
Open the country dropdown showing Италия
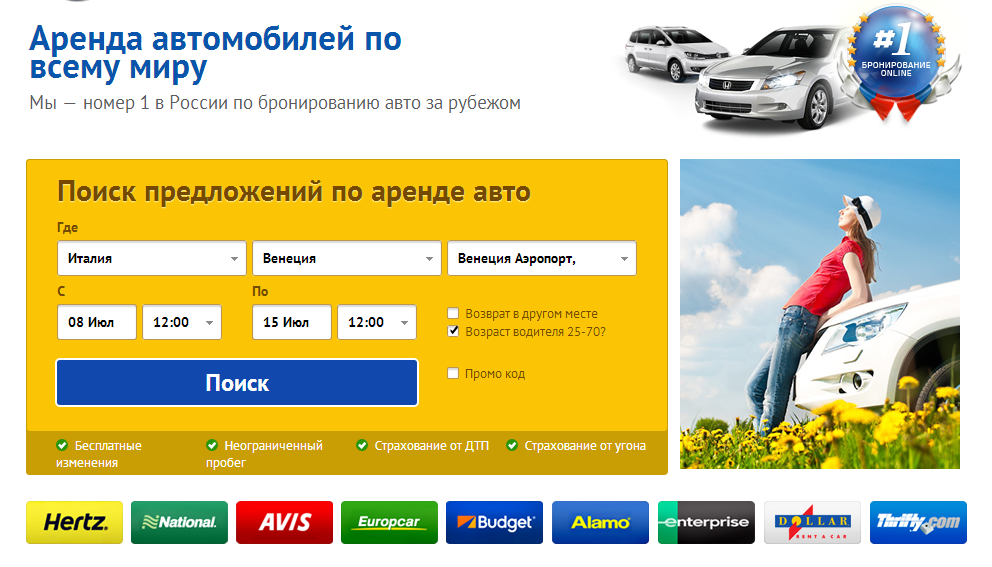pyautogui.click(x=152, y=258)
